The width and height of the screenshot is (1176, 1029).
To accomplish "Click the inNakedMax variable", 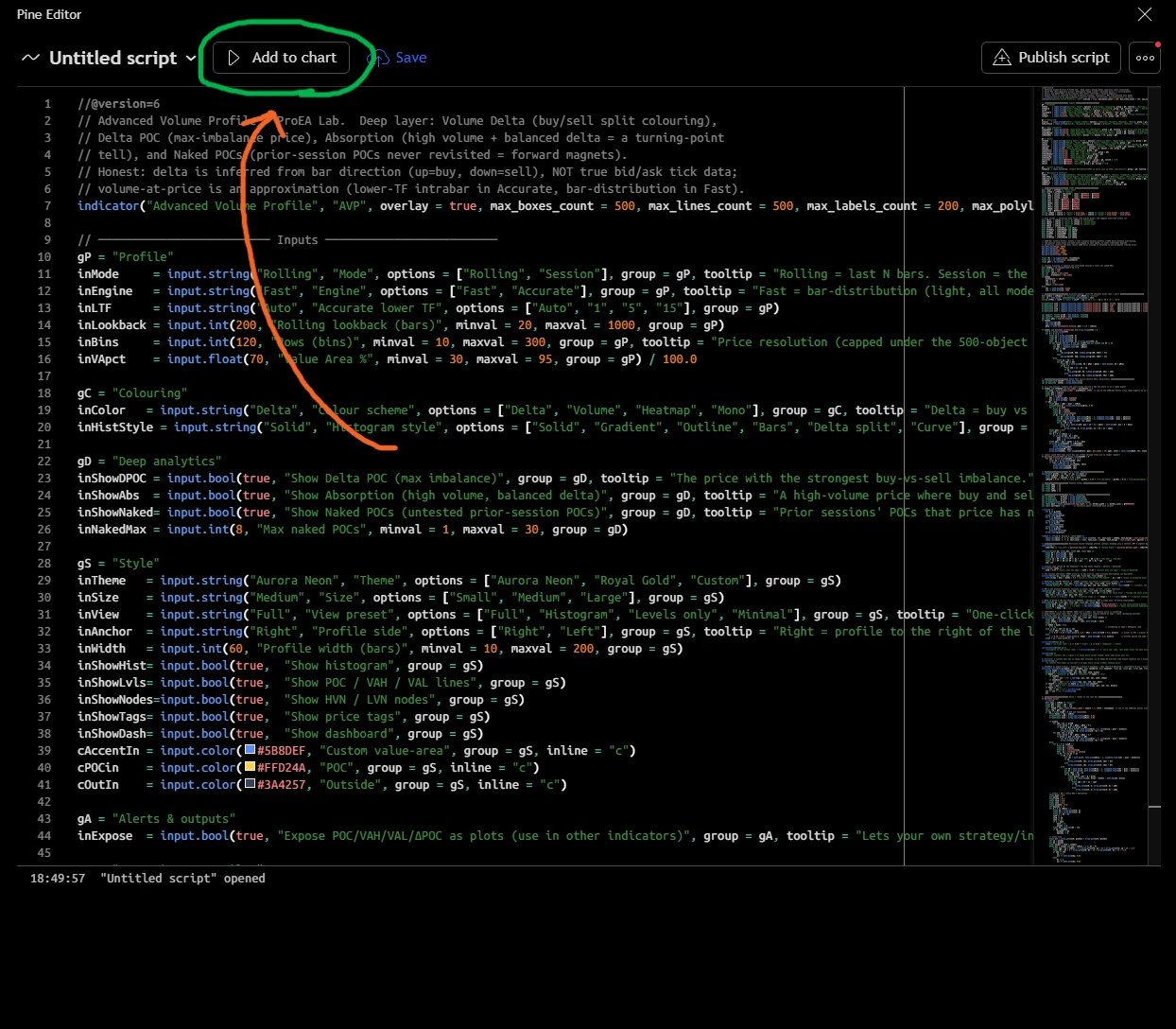I will (x=112, y=529).
